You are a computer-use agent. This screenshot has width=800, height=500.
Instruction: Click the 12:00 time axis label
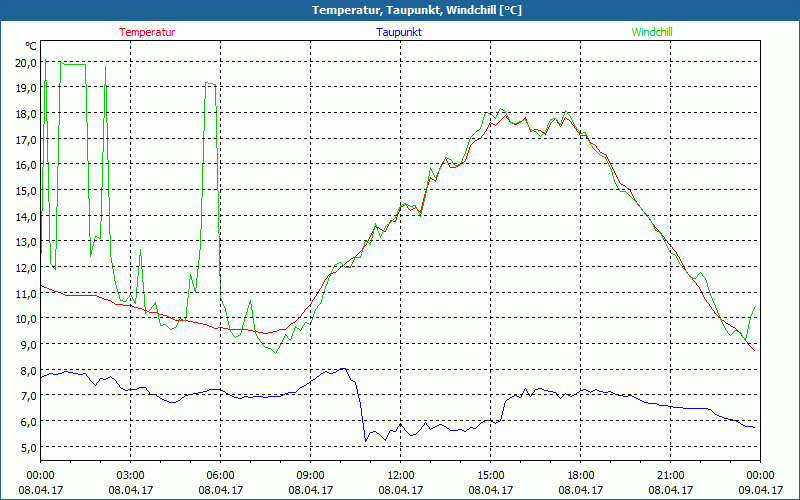[x=401, y=476]
